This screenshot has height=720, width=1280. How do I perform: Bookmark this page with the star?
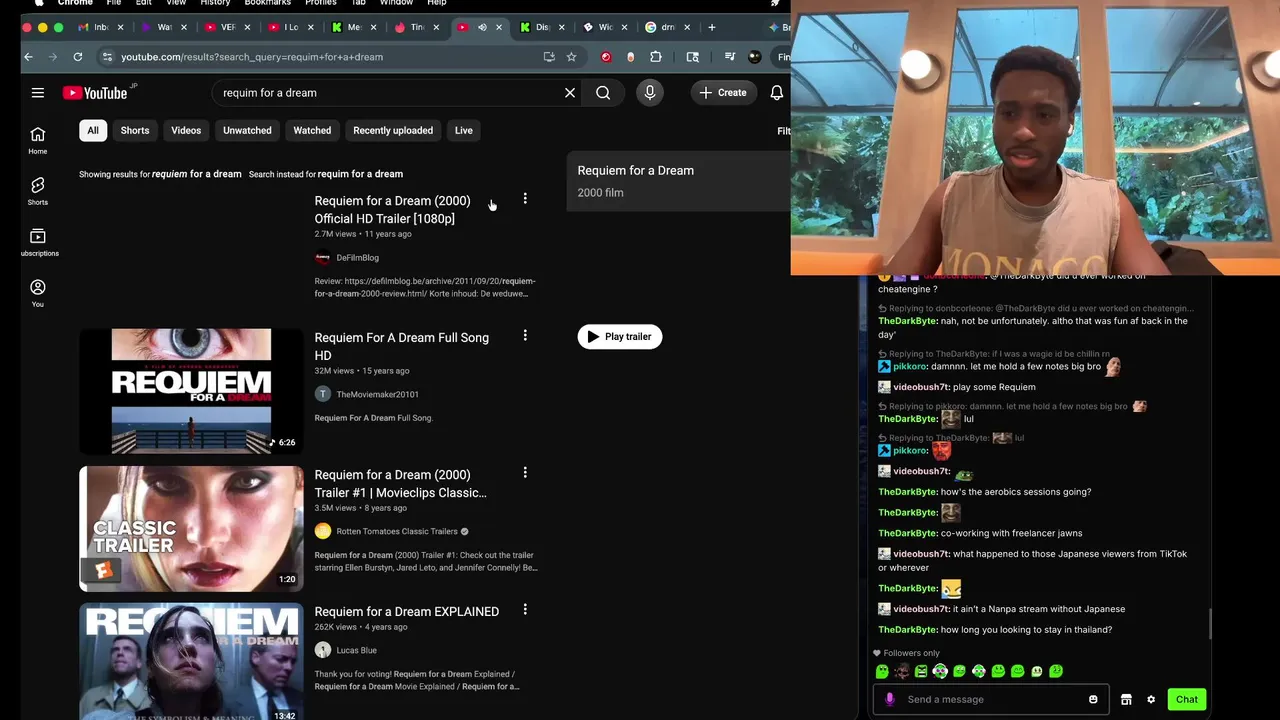571,57
